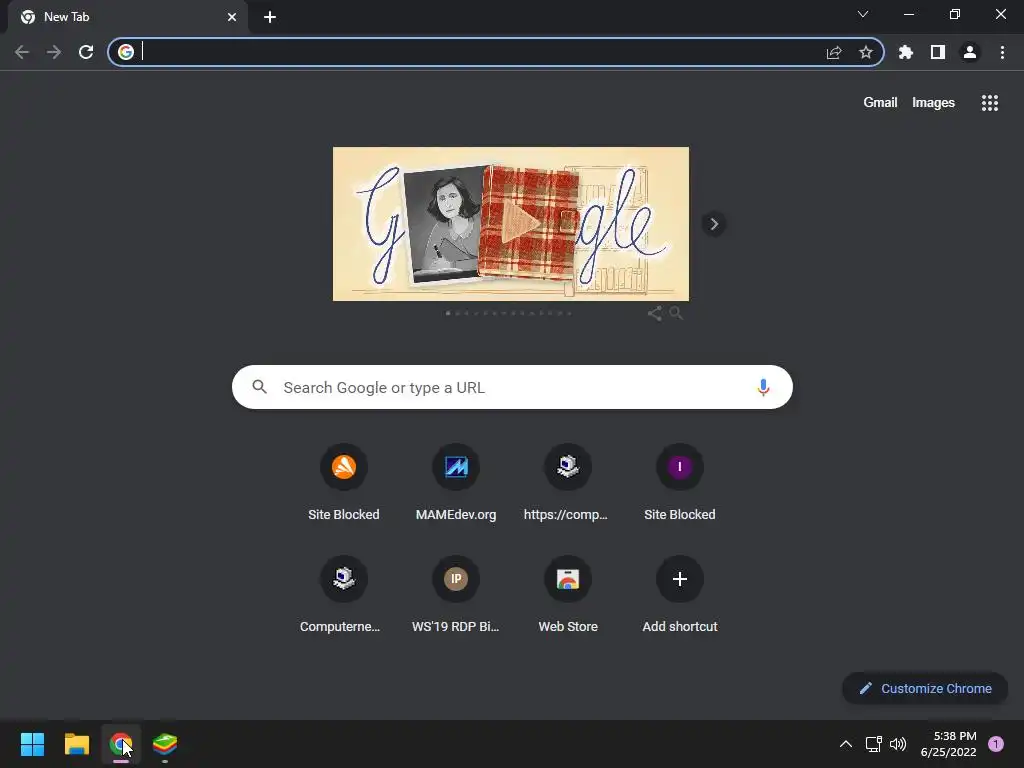The width and height of the screenshot is (1024, 768).
Task: Open the purple Site Blocked shortcut
Action: pyautogui.click(x=680, y=483)
